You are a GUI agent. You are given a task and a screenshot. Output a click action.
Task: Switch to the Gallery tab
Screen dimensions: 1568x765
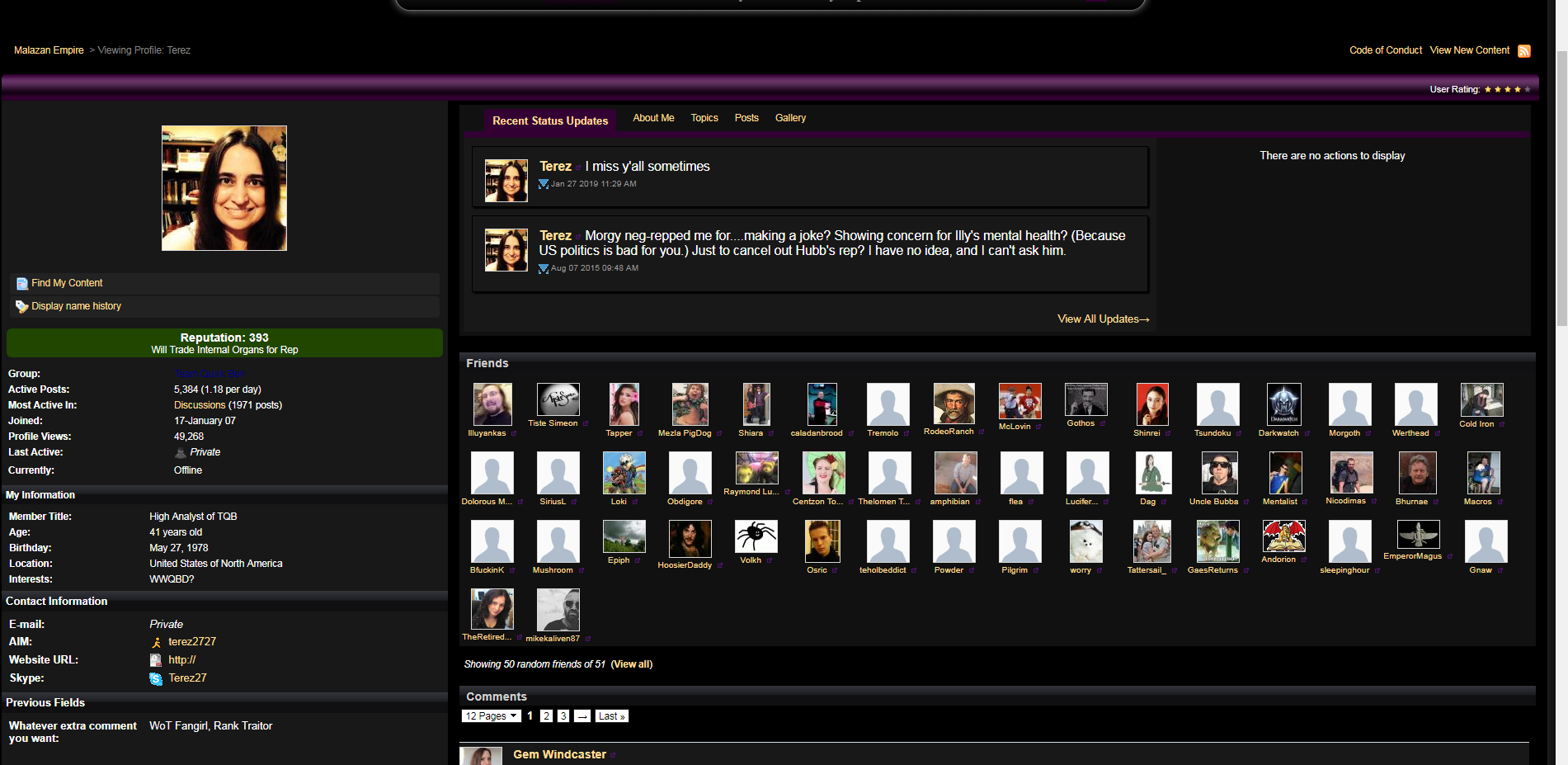[x=790, y=118]
